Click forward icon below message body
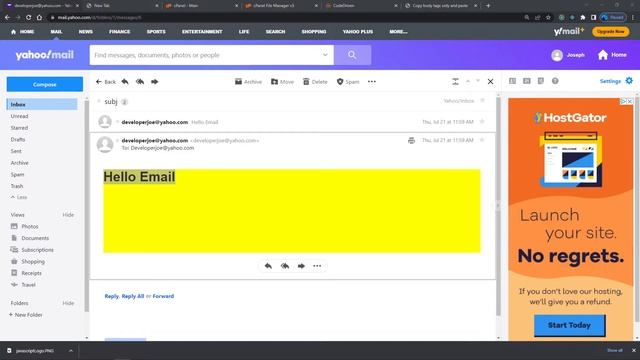Viewport: 640px width, 360px height. coord(301,266)
